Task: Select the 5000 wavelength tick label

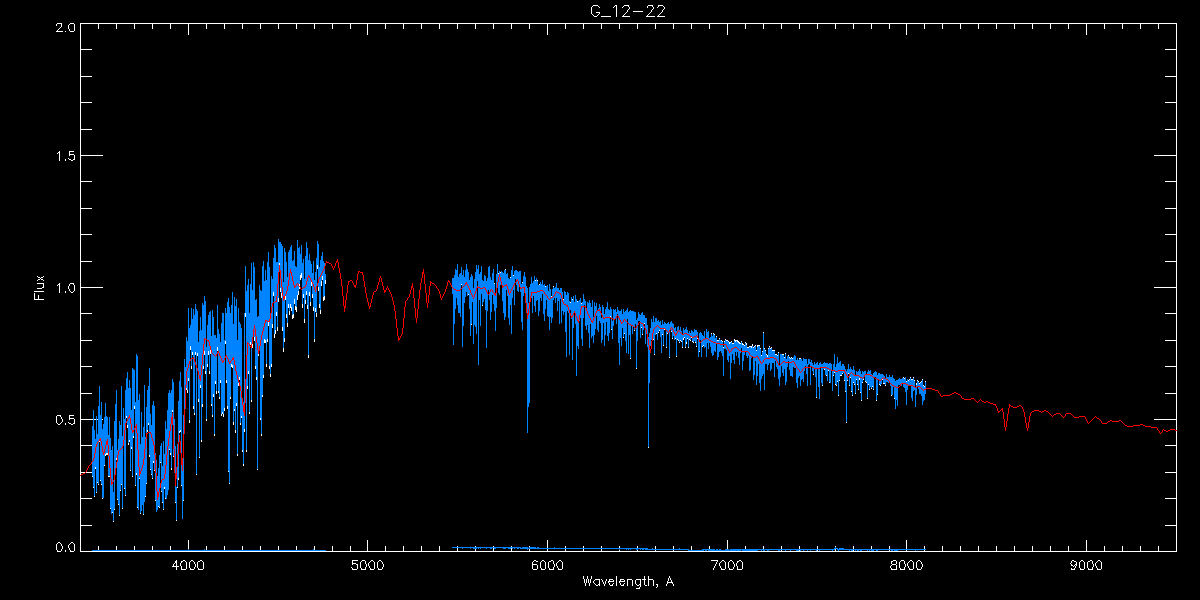Action: (367, 564)
